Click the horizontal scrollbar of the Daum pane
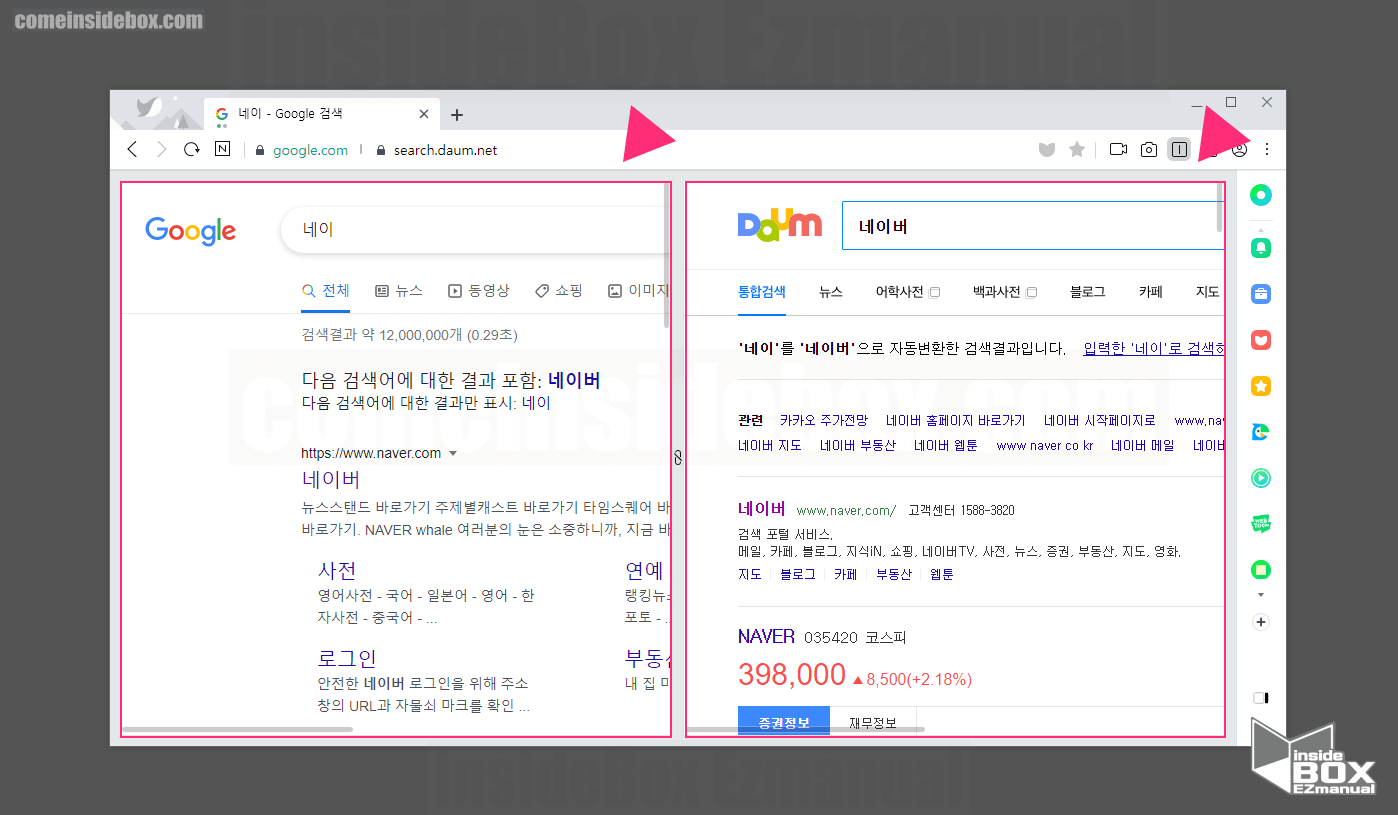 (x=806, y=730)
